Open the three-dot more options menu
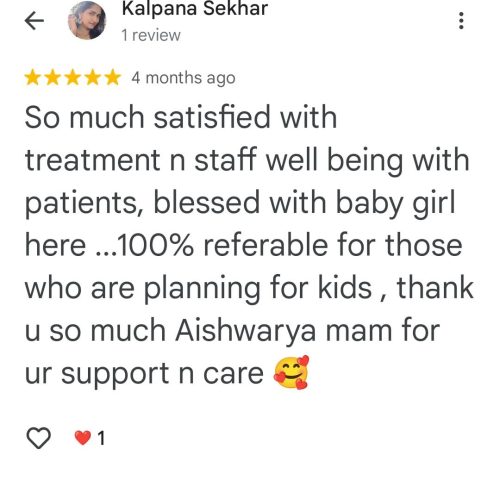Viewport: 500px width, 500px height. (461, 21)
